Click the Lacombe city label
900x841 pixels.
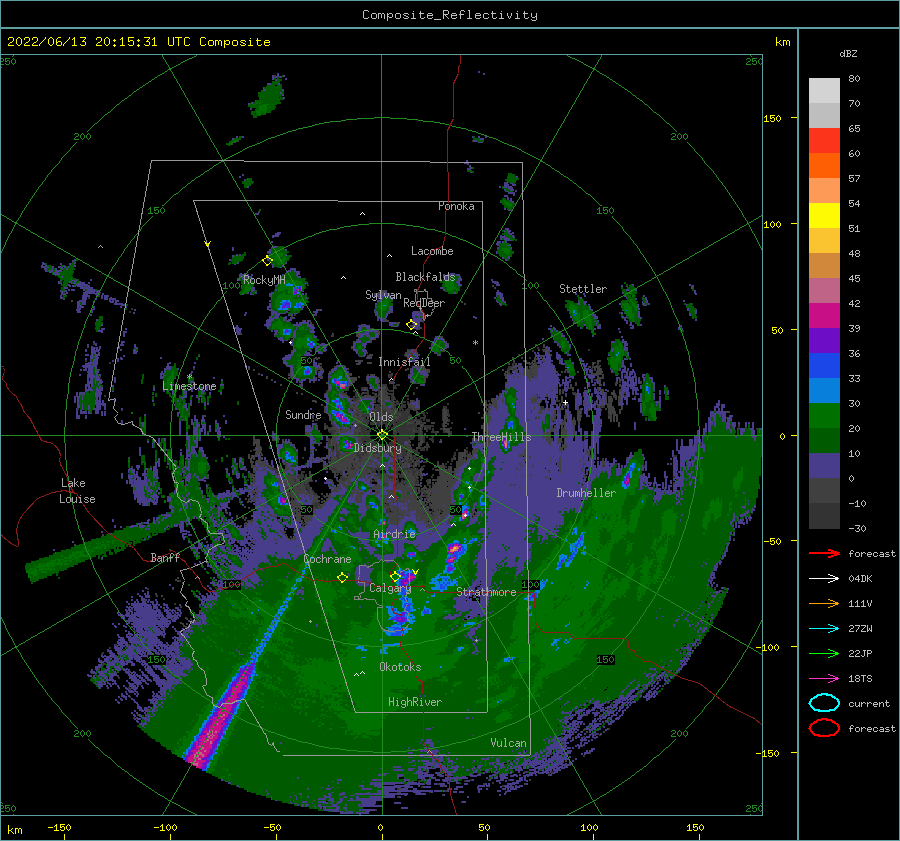[432, 251]
